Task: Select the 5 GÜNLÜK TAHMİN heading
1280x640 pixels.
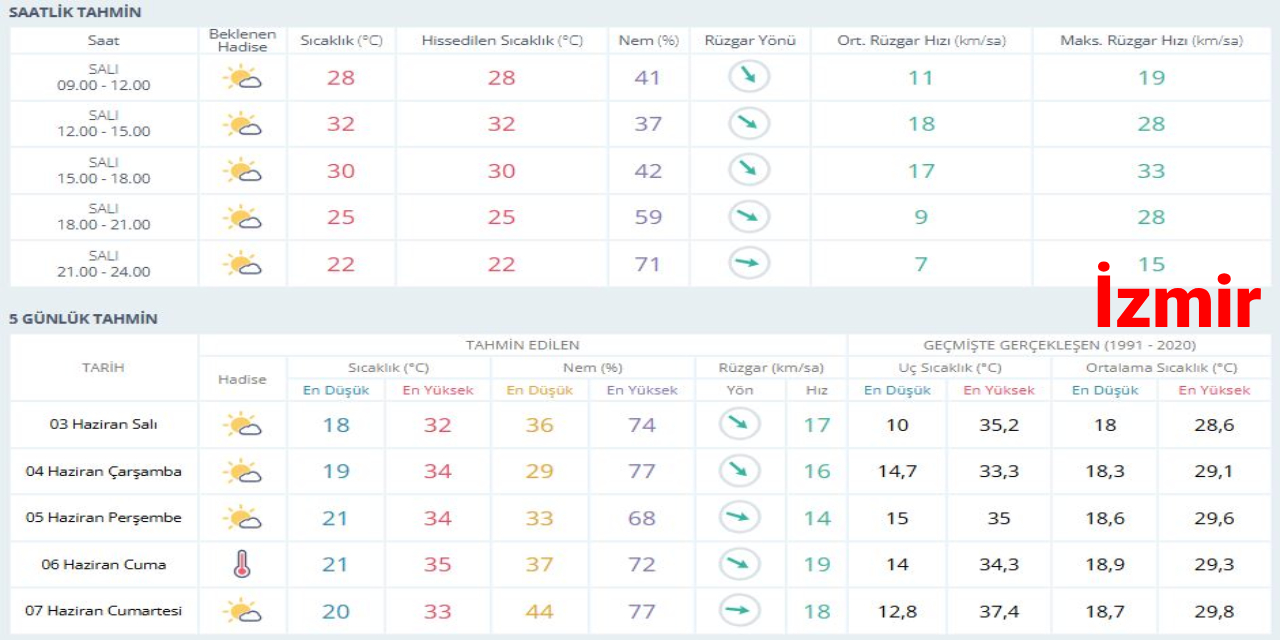Action: point(83,319)
